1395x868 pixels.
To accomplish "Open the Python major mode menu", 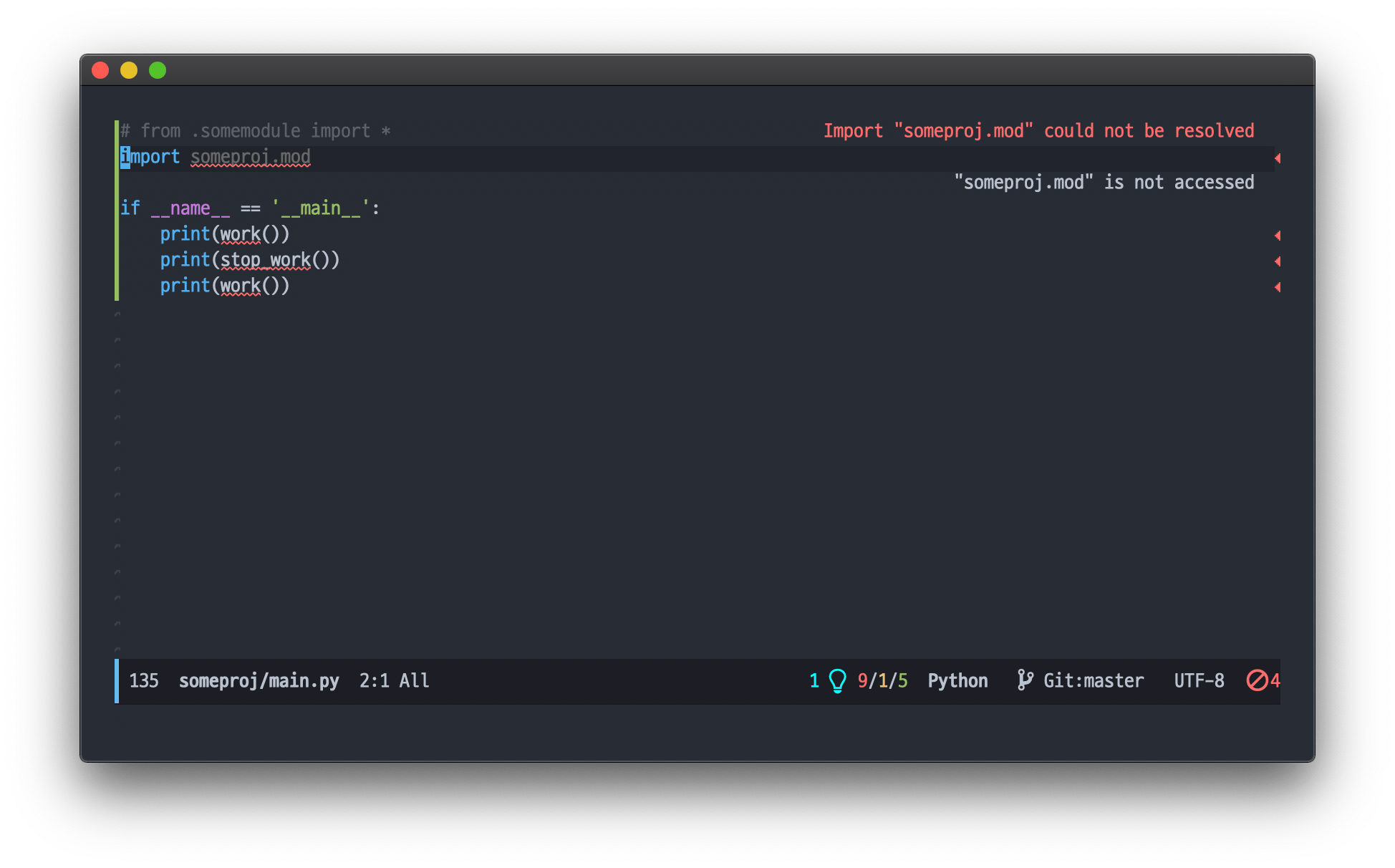I will pyautogui.click(x=957, y=680).
